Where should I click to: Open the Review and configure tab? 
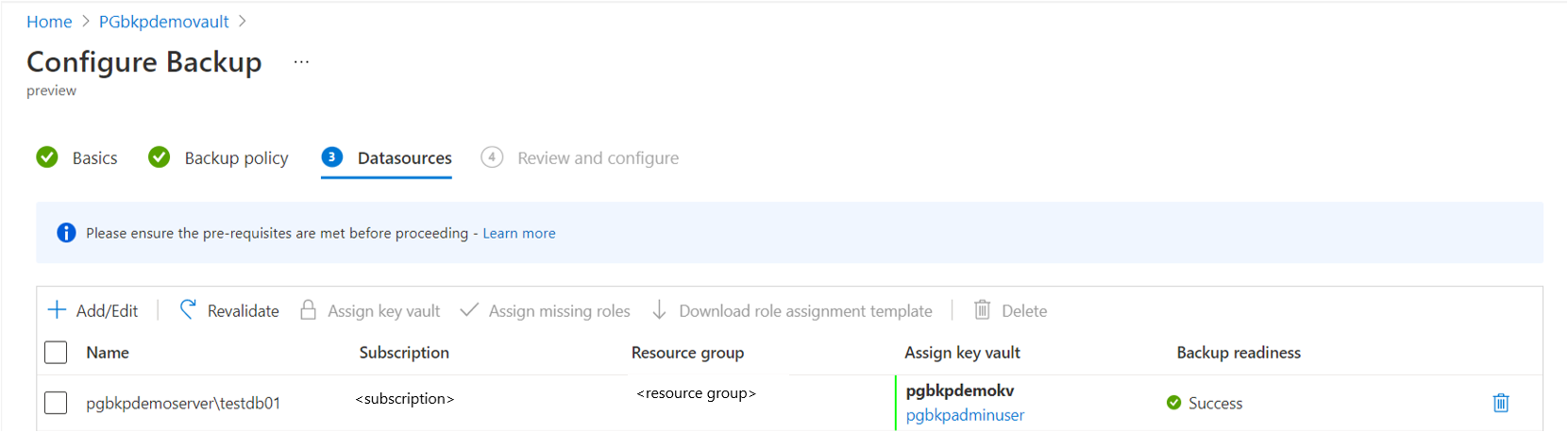pos(597,158)
